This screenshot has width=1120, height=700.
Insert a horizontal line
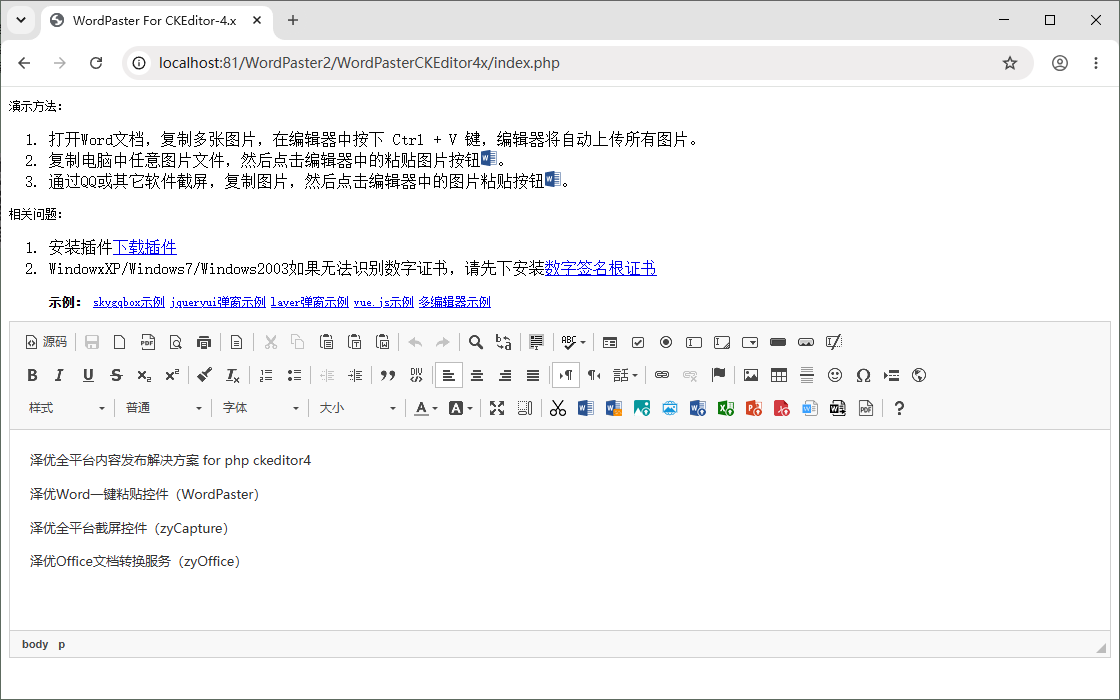click(807, 375)
